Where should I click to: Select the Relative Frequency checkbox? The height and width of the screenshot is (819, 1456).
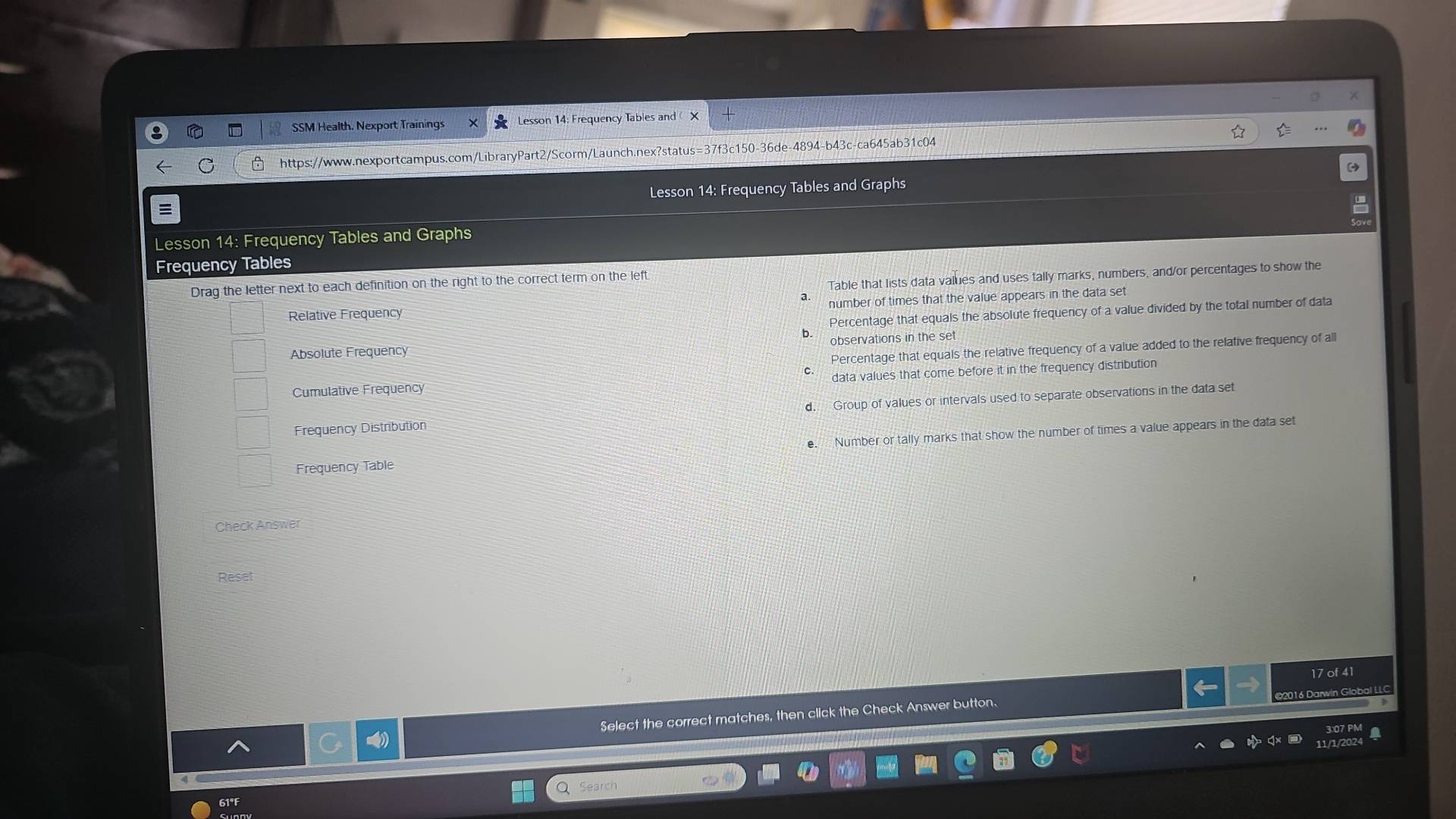[x=247, y=312]
